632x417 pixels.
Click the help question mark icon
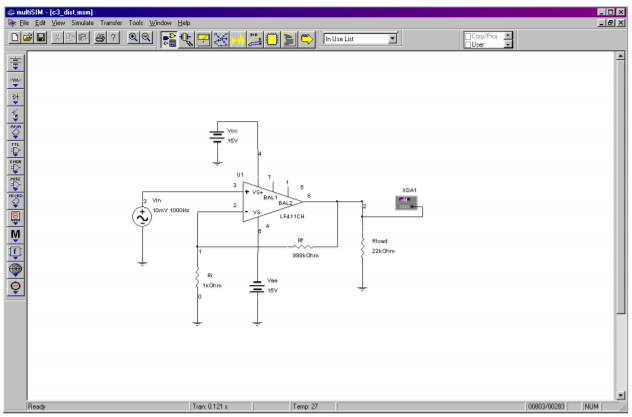point(115,38)
